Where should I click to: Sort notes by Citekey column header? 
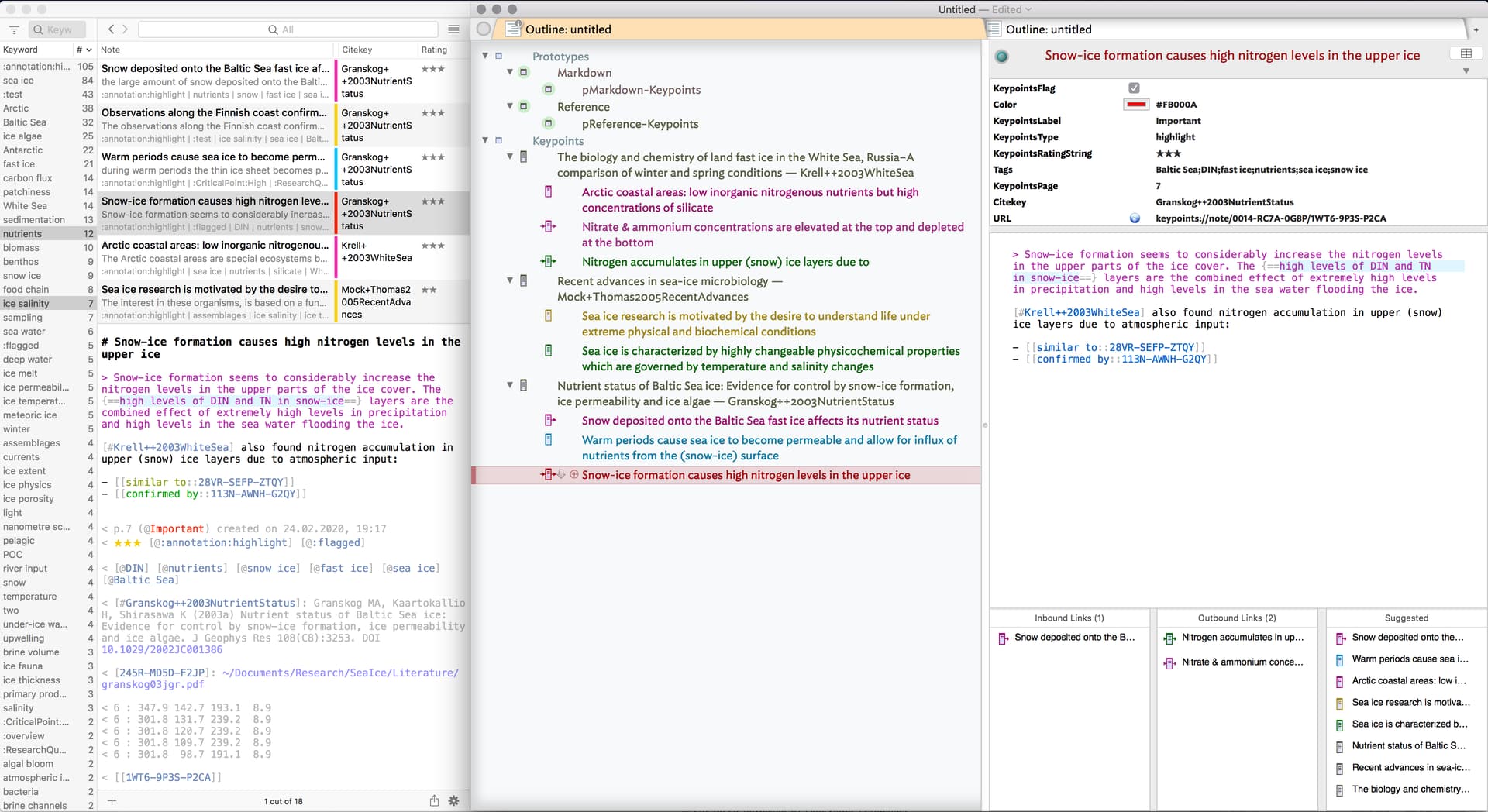(x=377, y=50)
